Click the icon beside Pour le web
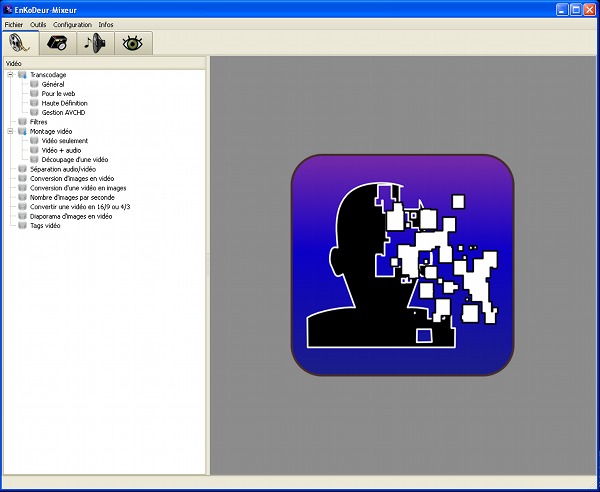This screenshot has width=600, height=492. pyautogui.click(x=34, y=93)
